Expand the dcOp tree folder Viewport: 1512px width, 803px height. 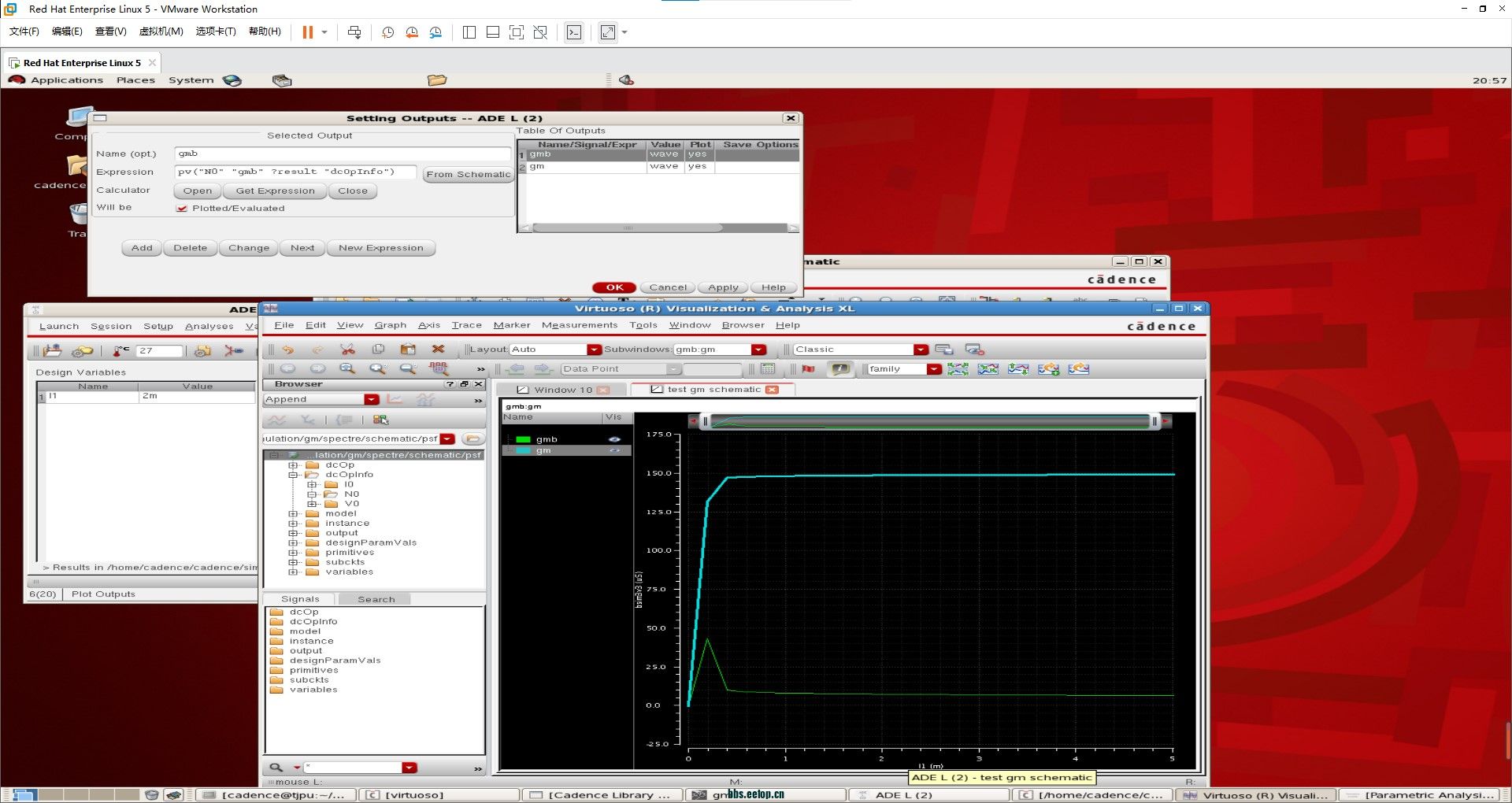pyautogui.click(x=293, y=465)
